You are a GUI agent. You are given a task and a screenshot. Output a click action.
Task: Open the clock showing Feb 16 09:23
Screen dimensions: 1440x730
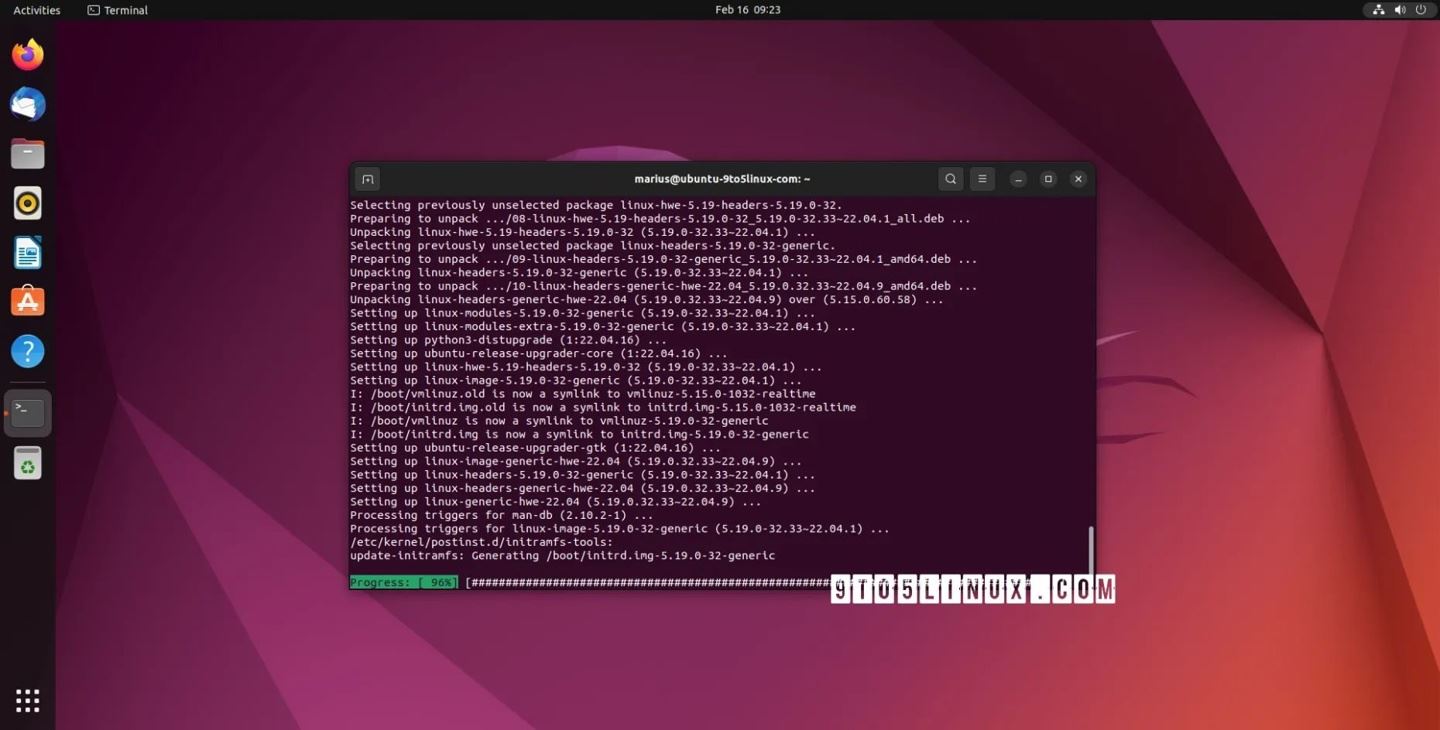tap(748, 10)
